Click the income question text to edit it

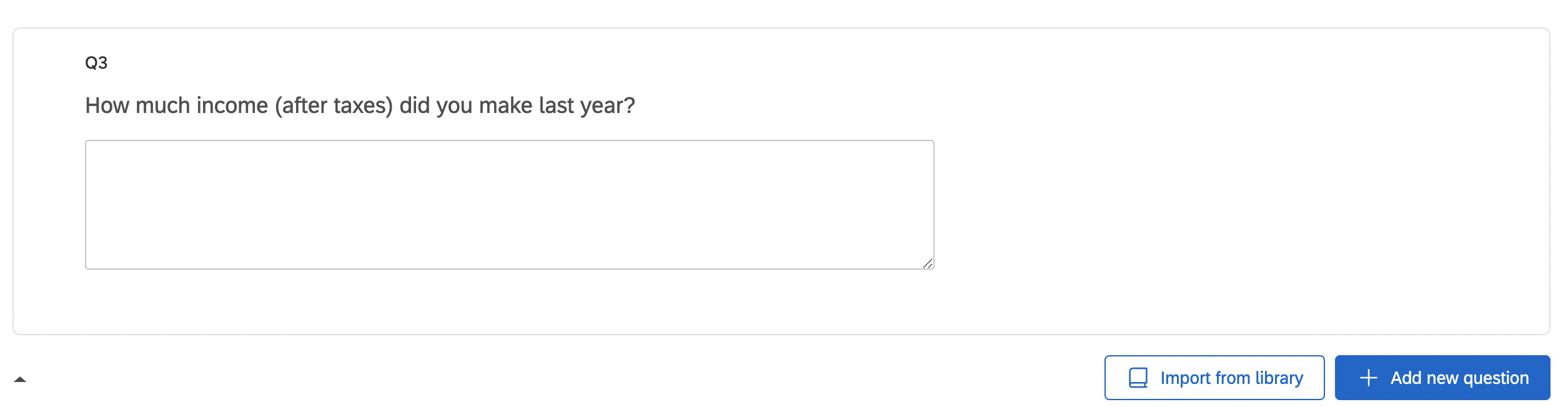pos(360,105)
